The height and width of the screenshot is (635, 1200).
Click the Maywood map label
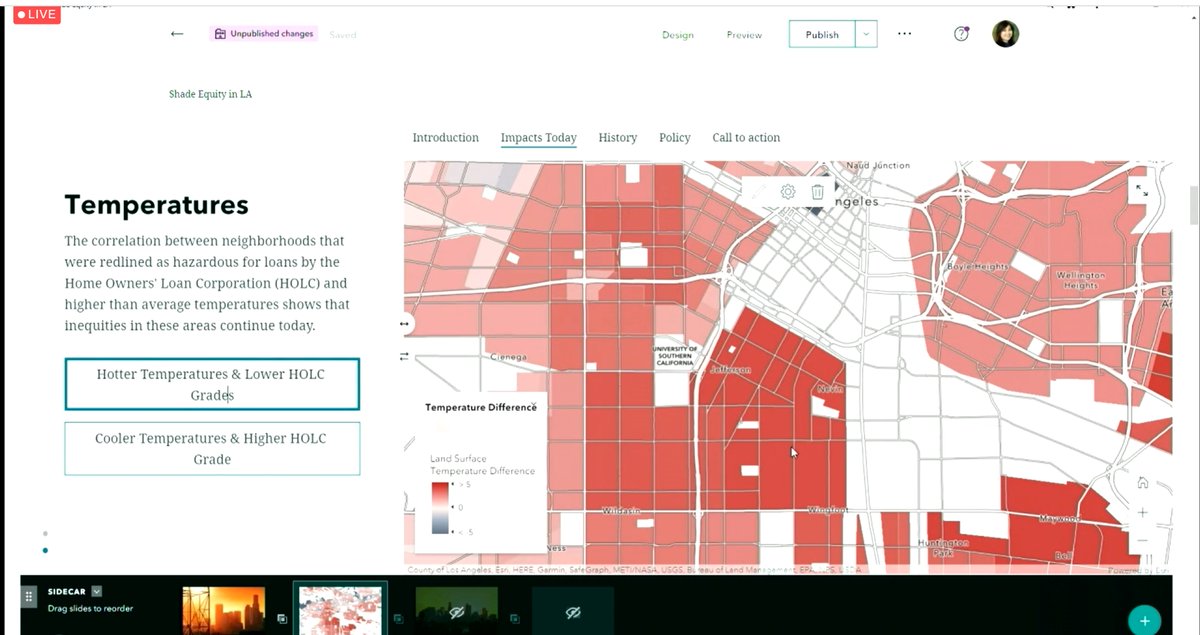pyautogui.click(x=1058, y=519)
